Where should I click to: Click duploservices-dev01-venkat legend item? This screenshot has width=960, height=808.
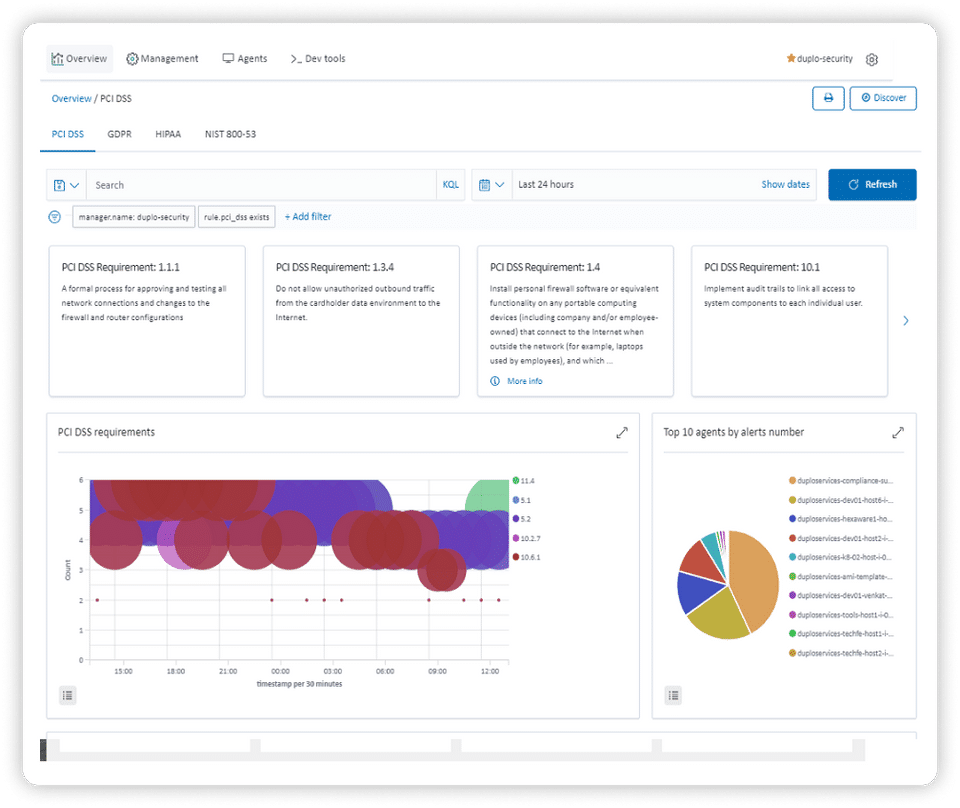(841, 596)
